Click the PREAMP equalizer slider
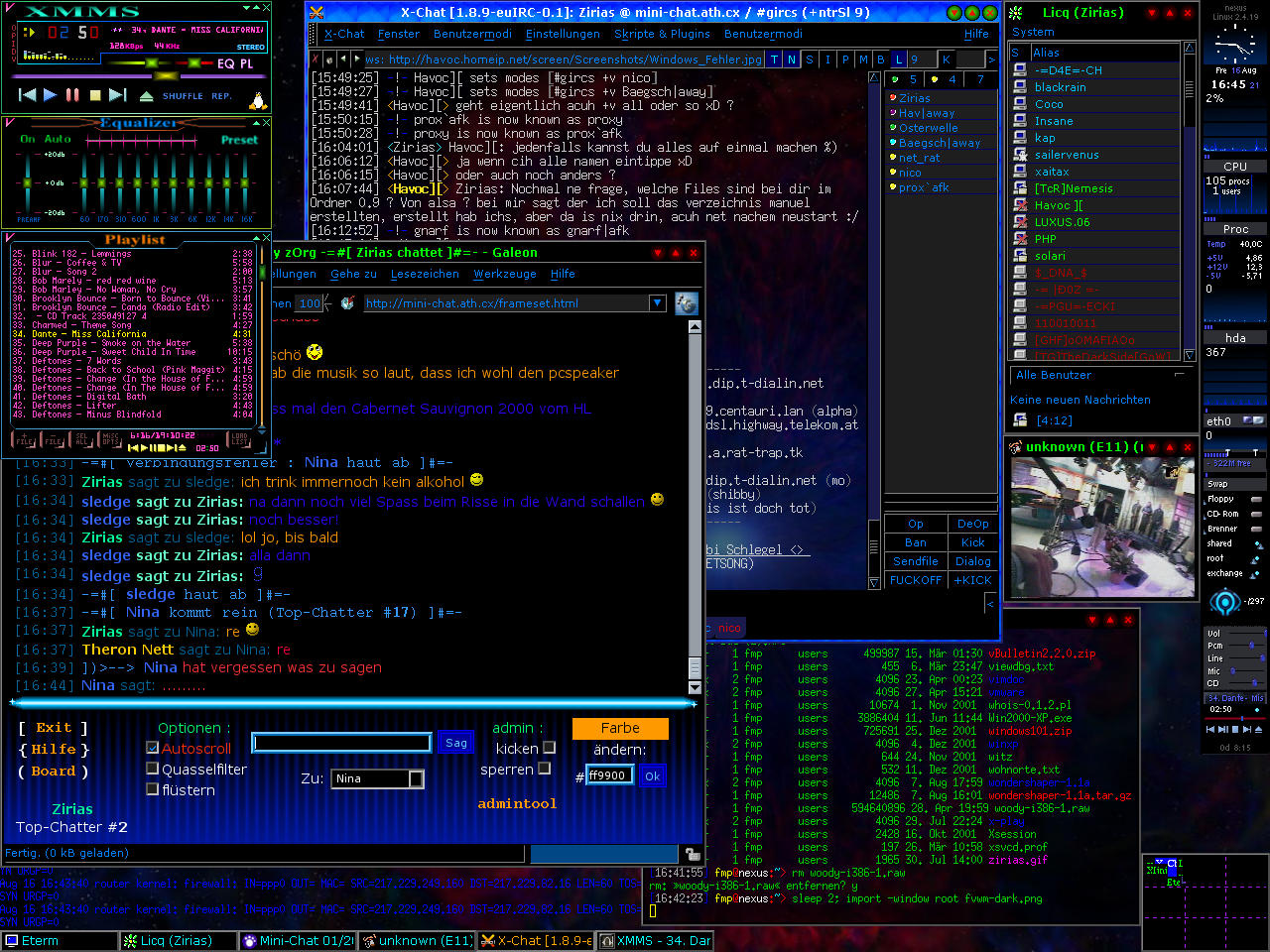The height and width of the screenshot is (952, 1270). 29,182
